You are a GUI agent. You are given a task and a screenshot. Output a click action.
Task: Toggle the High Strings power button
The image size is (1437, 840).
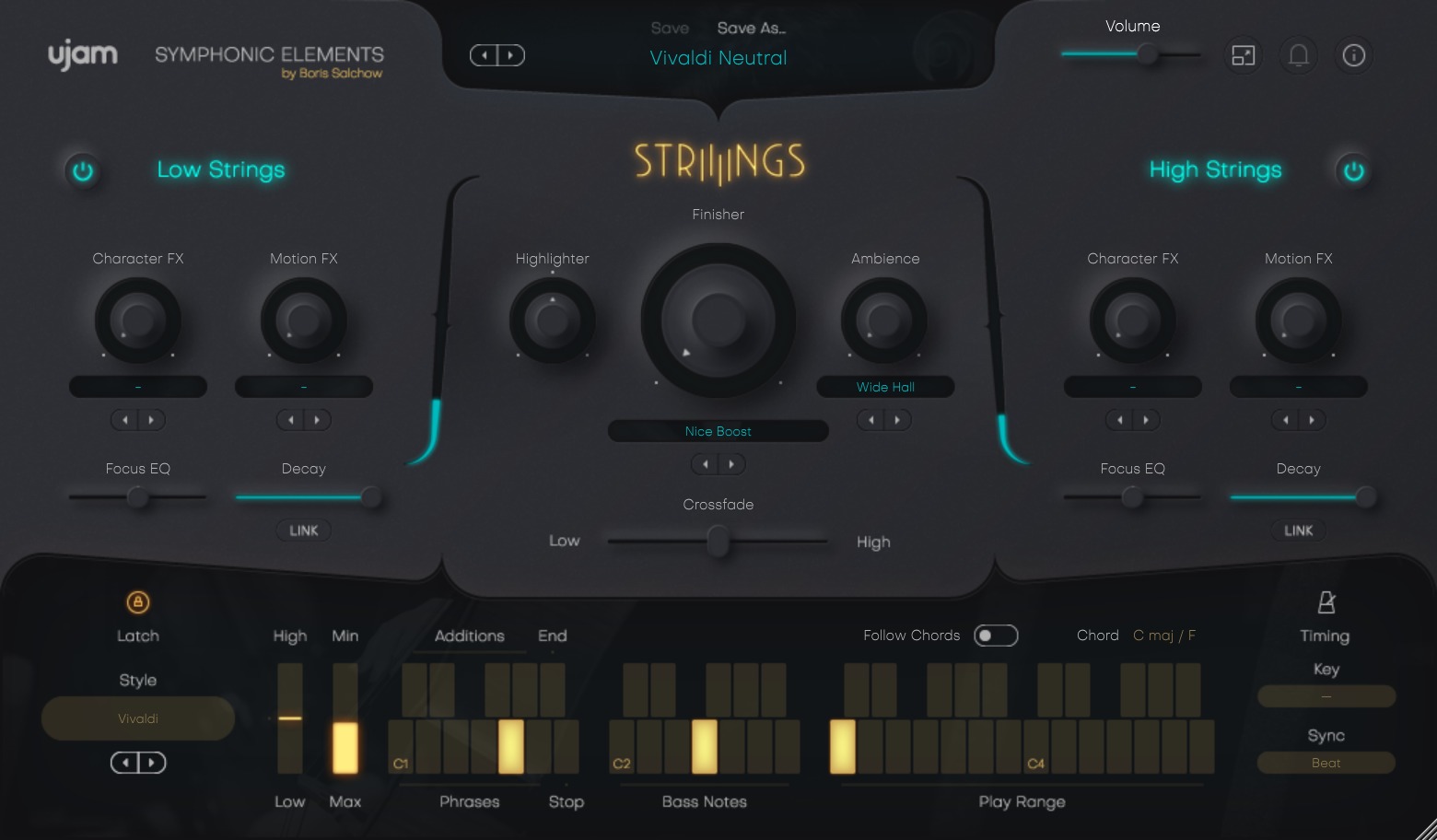pos(1353,171)
